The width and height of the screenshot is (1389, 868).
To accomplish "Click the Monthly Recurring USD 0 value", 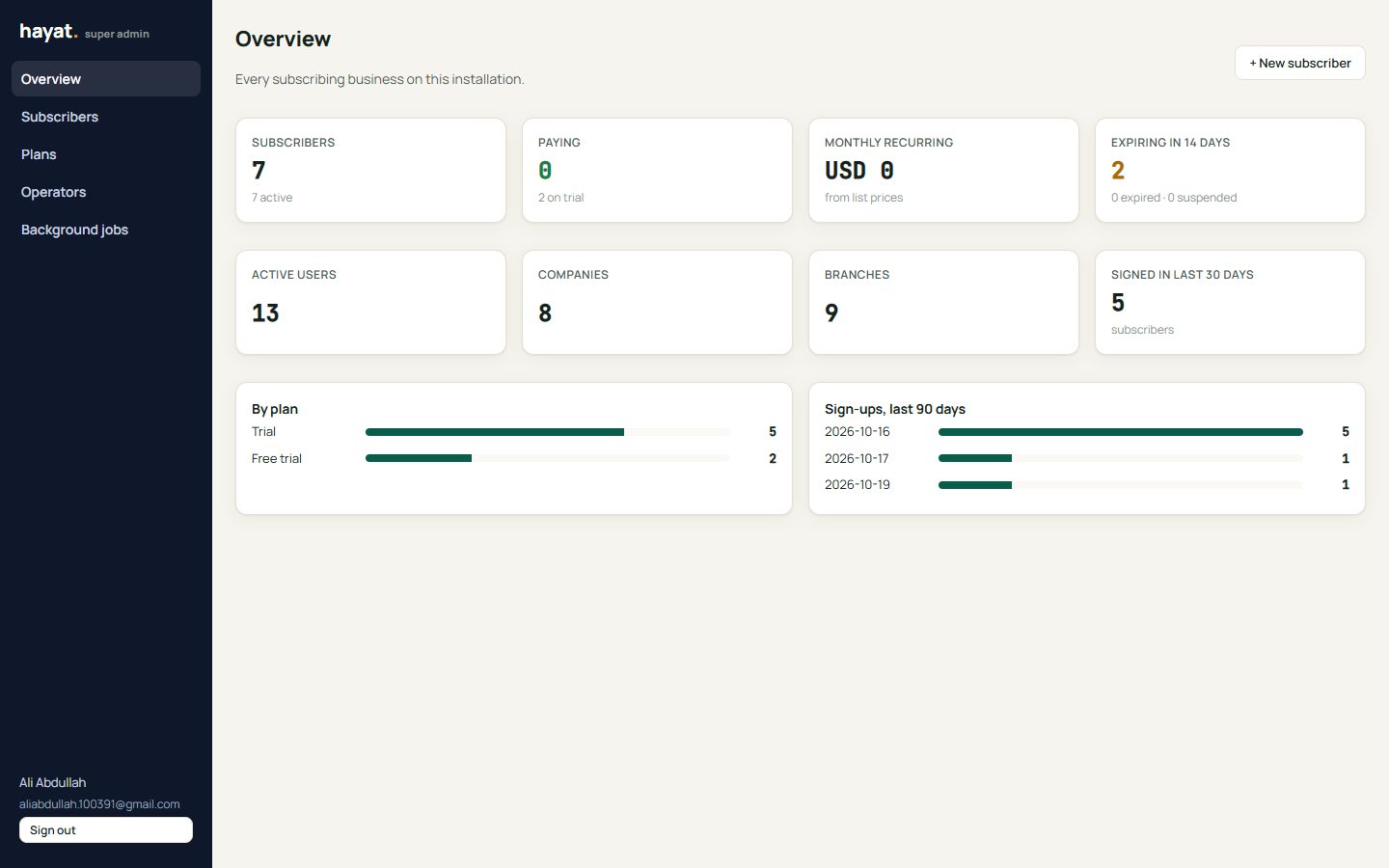I will click(x=859, y=171).
